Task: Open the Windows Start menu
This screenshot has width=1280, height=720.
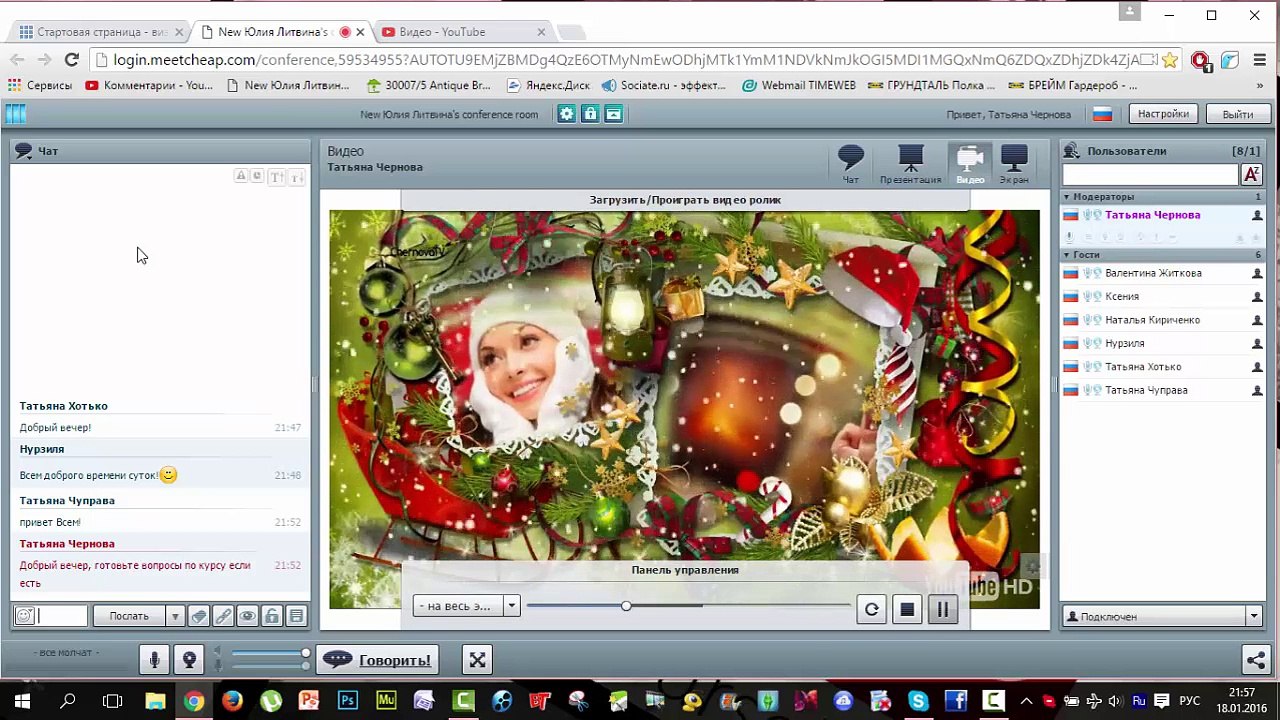Action: click(22, 701)
